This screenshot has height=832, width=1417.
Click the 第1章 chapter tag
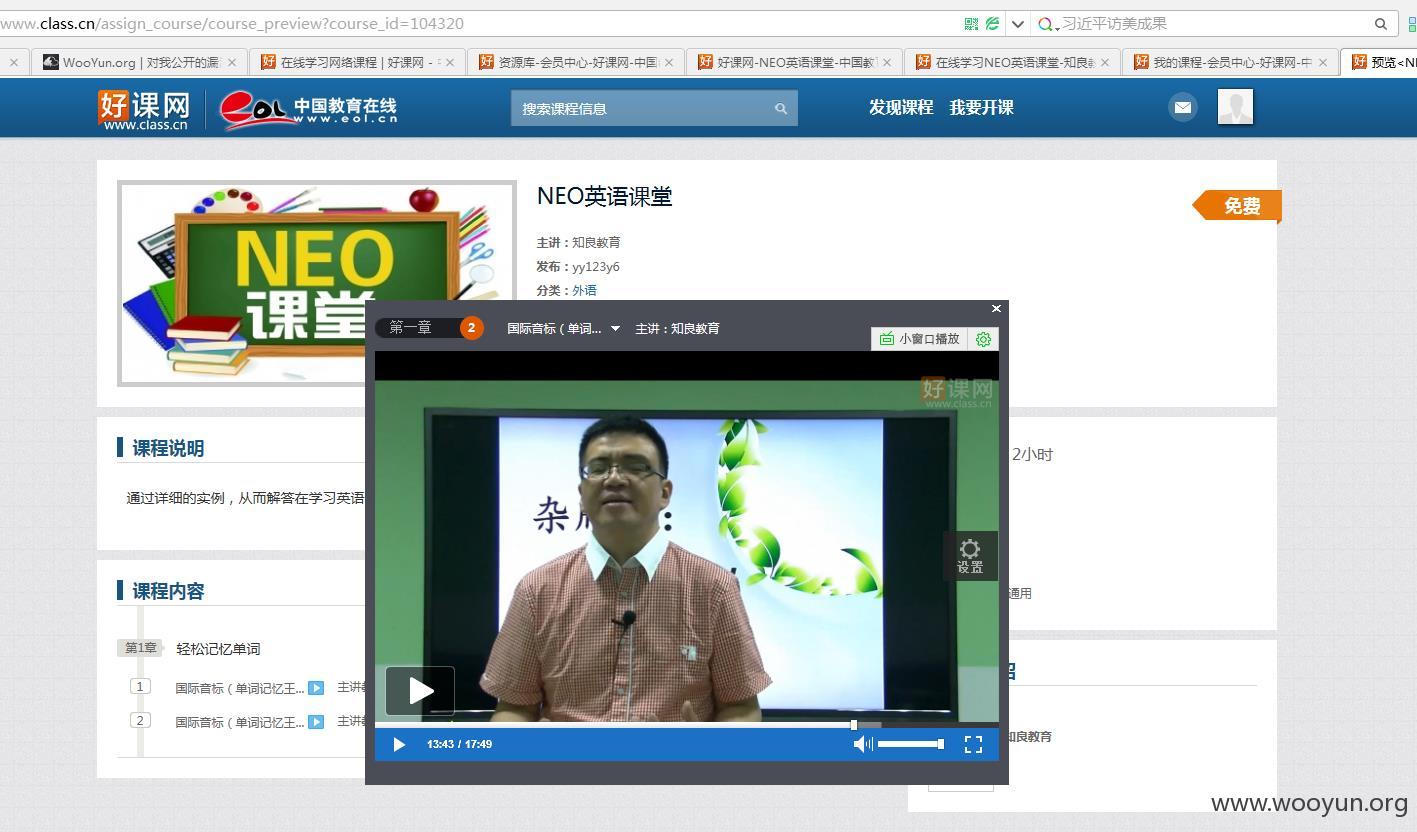coord(140,648)
